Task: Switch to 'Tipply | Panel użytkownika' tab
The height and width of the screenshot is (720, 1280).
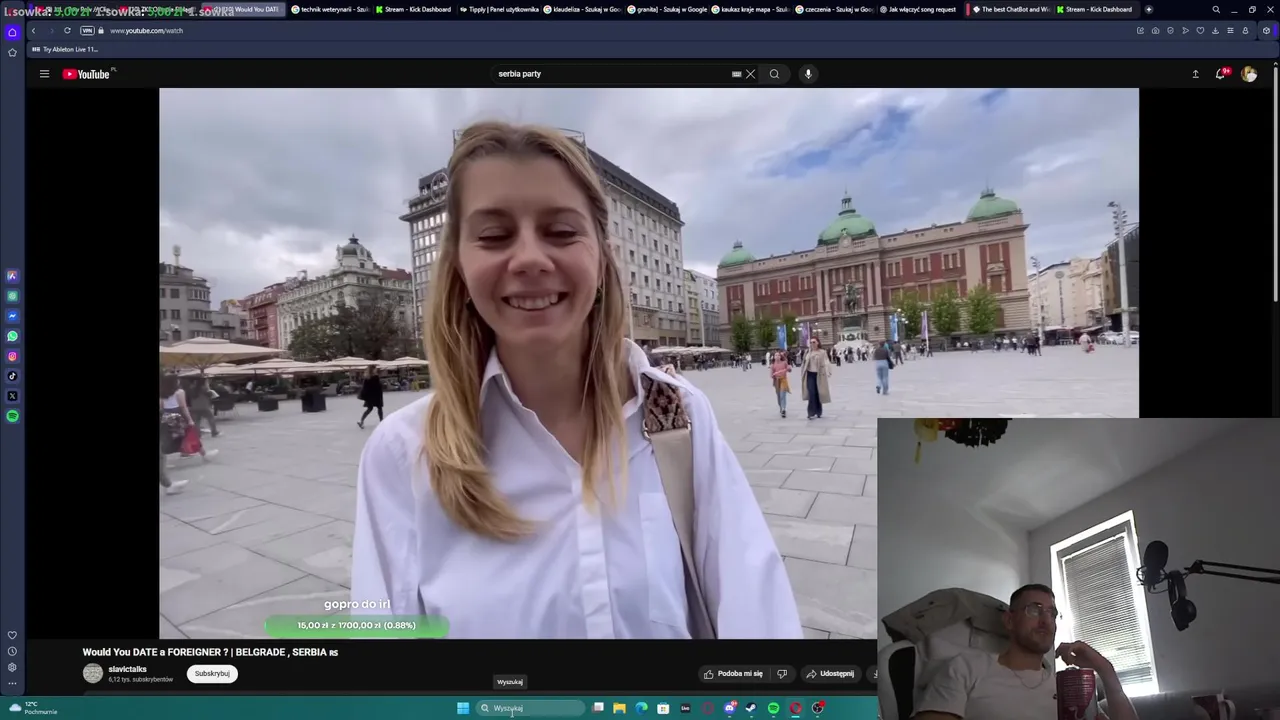Action: tap(497, 9)
